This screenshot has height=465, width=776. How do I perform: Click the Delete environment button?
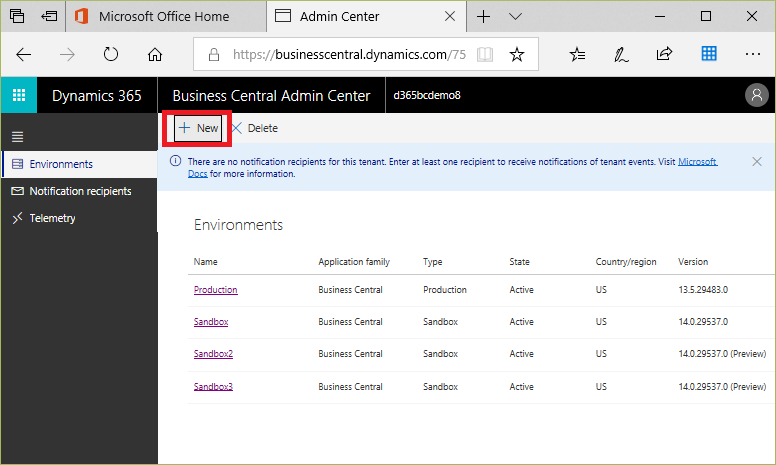tap(255, 128)
